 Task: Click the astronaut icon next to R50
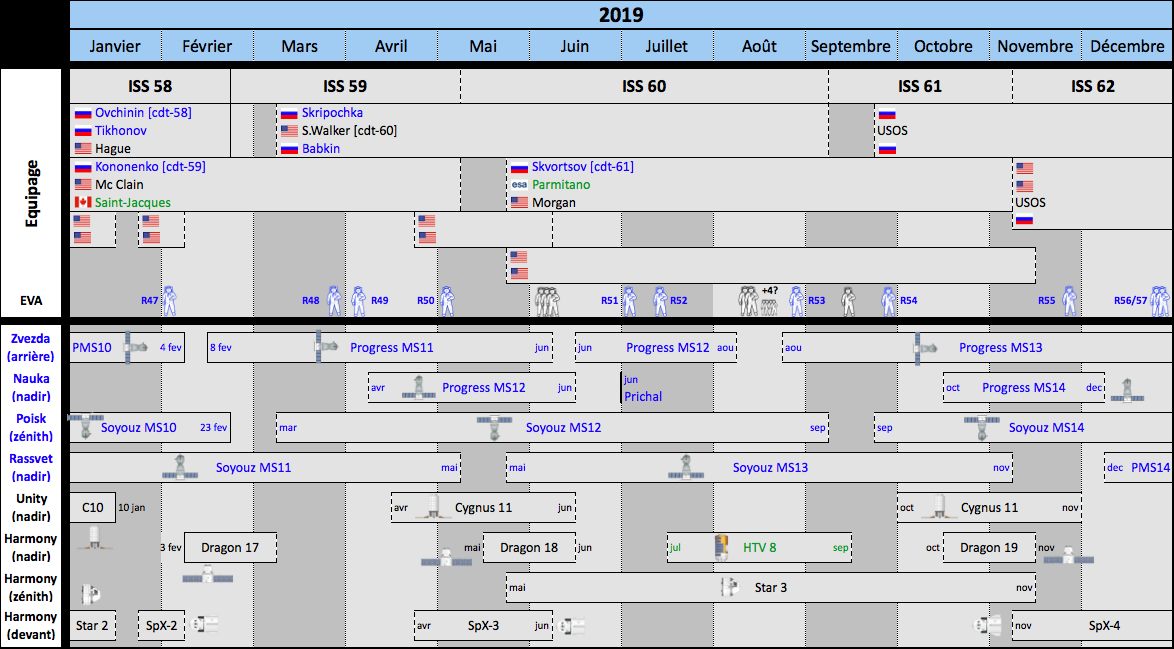[447, 301]
